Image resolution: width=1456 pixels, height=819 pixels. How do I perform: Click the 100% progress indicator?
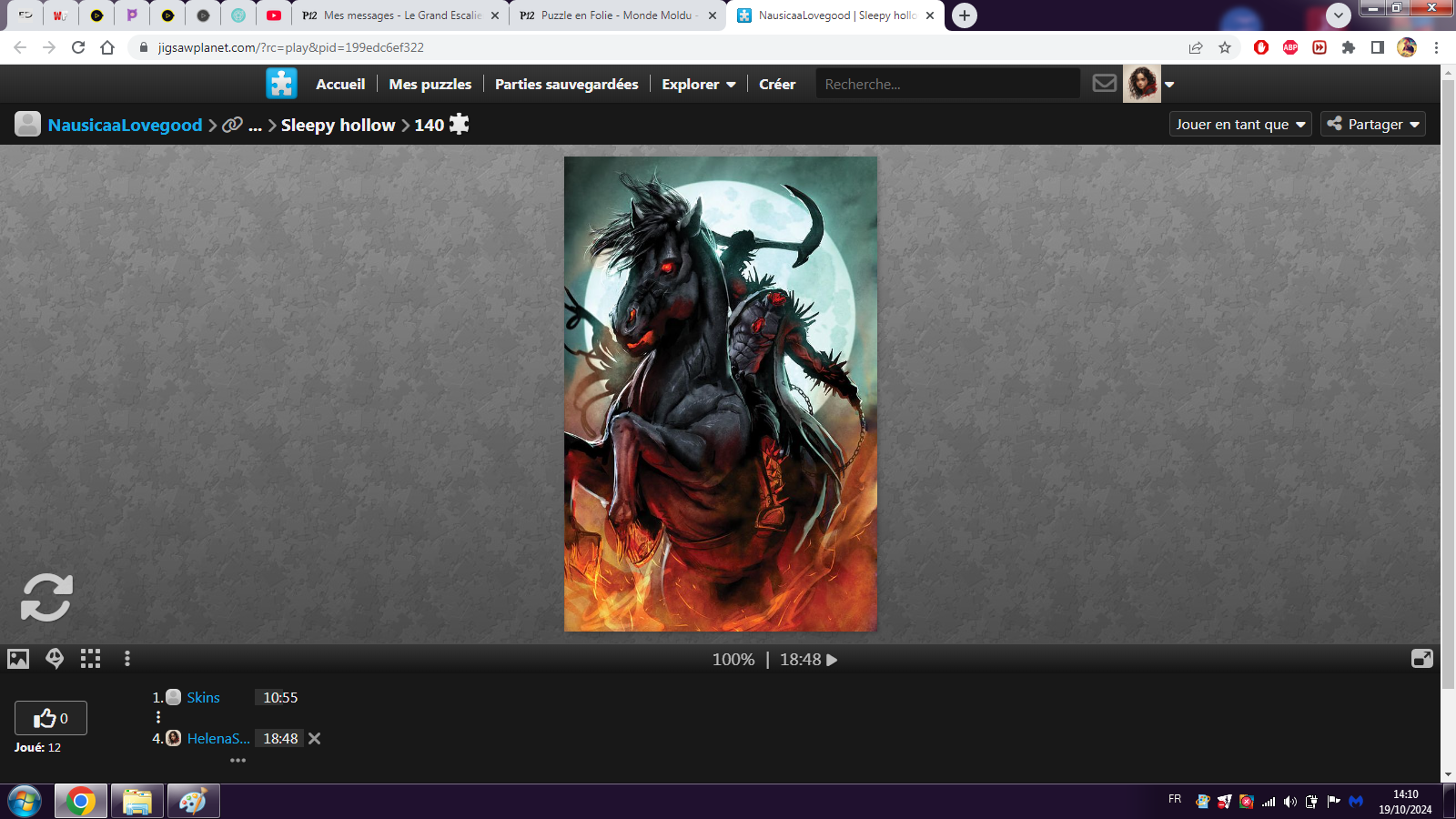[x=733, y=660]
